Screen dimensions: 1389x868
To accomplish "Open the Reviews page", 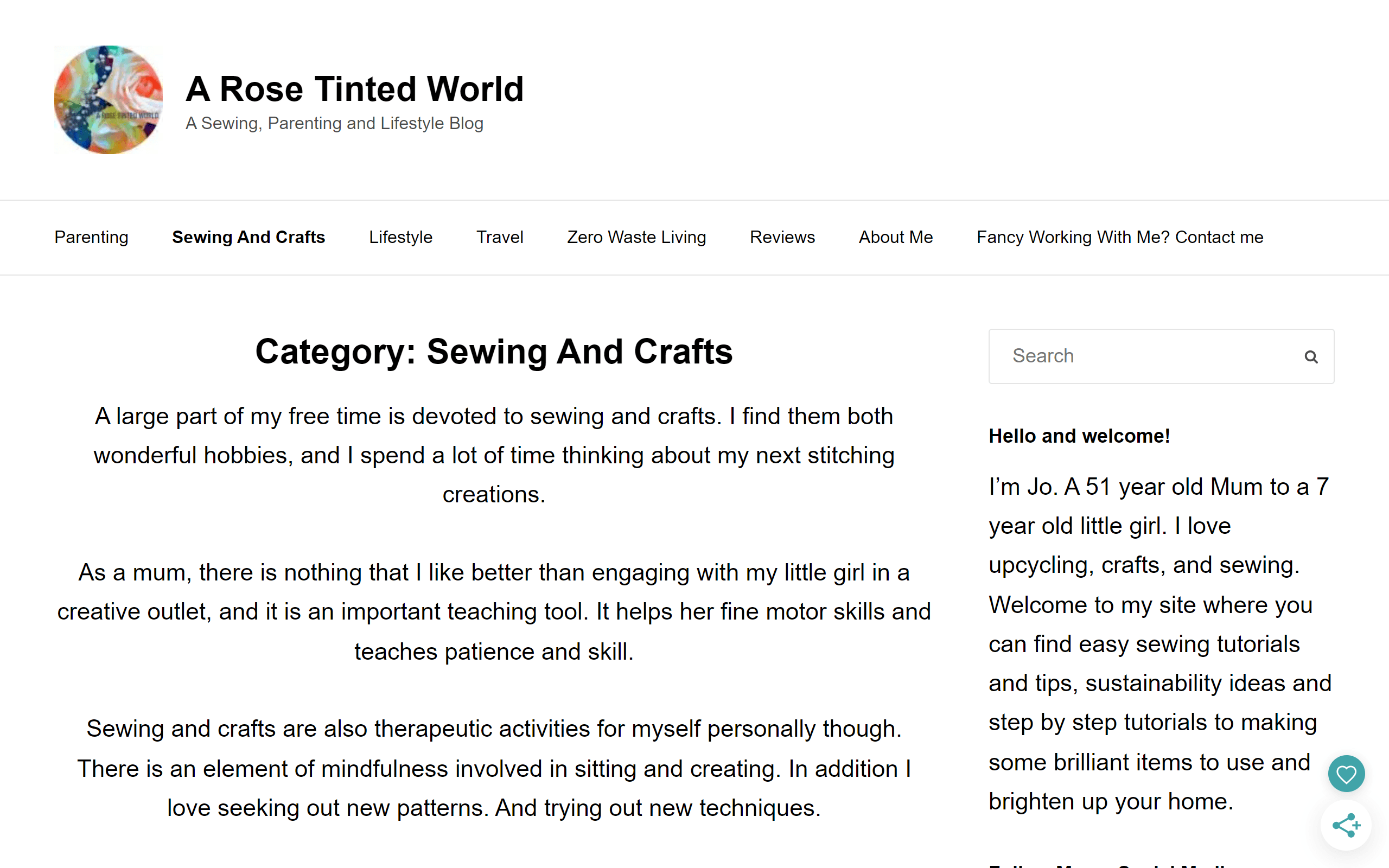I will click(x=782, y=237).
